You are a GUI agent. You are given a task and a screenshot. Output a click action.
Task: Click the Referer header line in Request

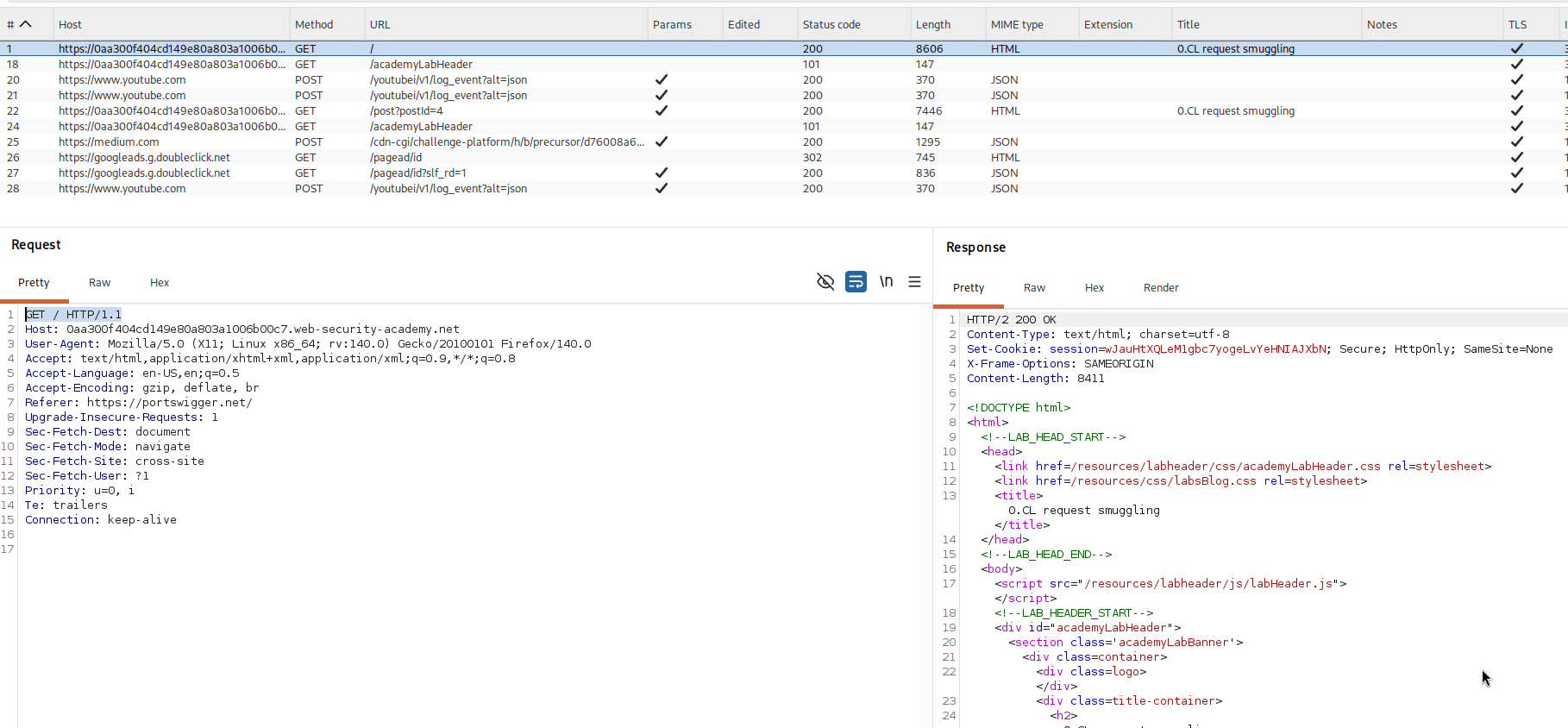139,402
